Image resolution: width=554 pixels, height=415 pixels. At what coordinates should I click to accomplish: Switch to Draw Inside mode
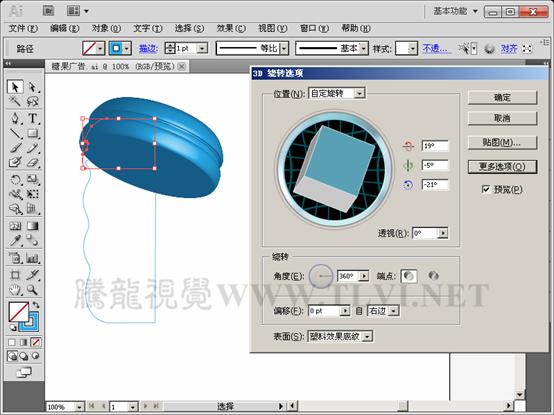click(35, 356)
